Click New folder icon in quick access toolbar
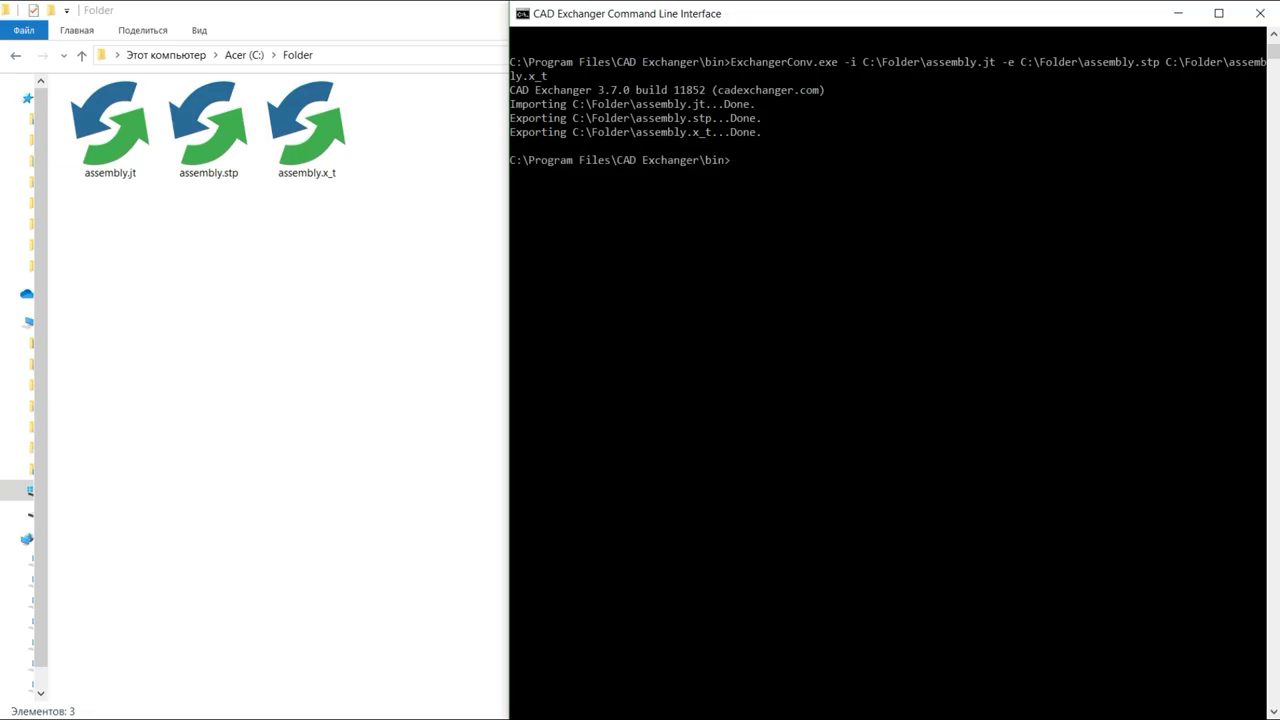The image size is (1280, 720). 51,10
